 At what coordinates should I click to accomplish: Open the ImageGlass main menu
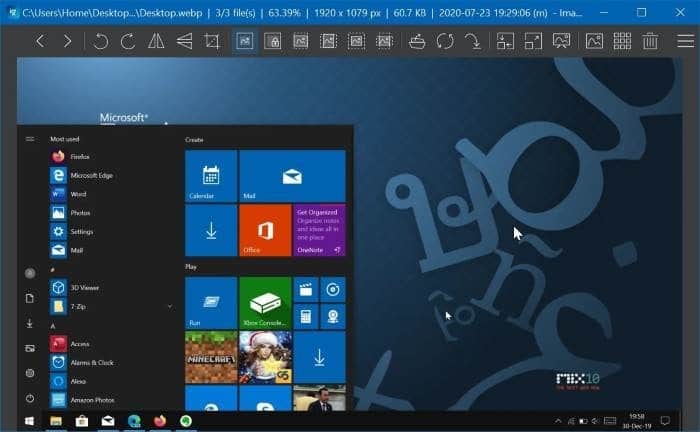(686, 41)
